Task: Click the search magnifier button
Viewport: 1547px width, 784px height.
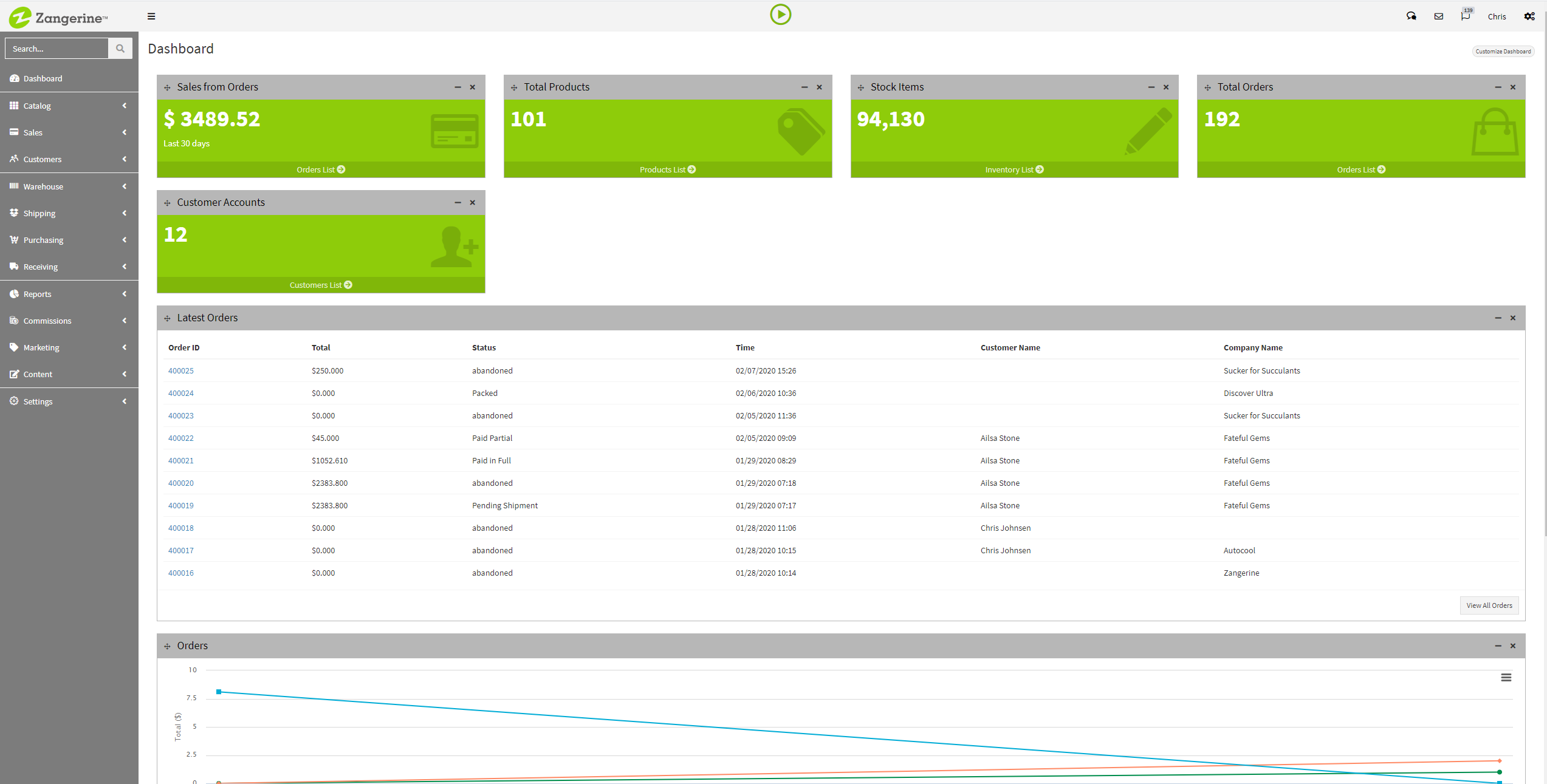Action: 120,49
